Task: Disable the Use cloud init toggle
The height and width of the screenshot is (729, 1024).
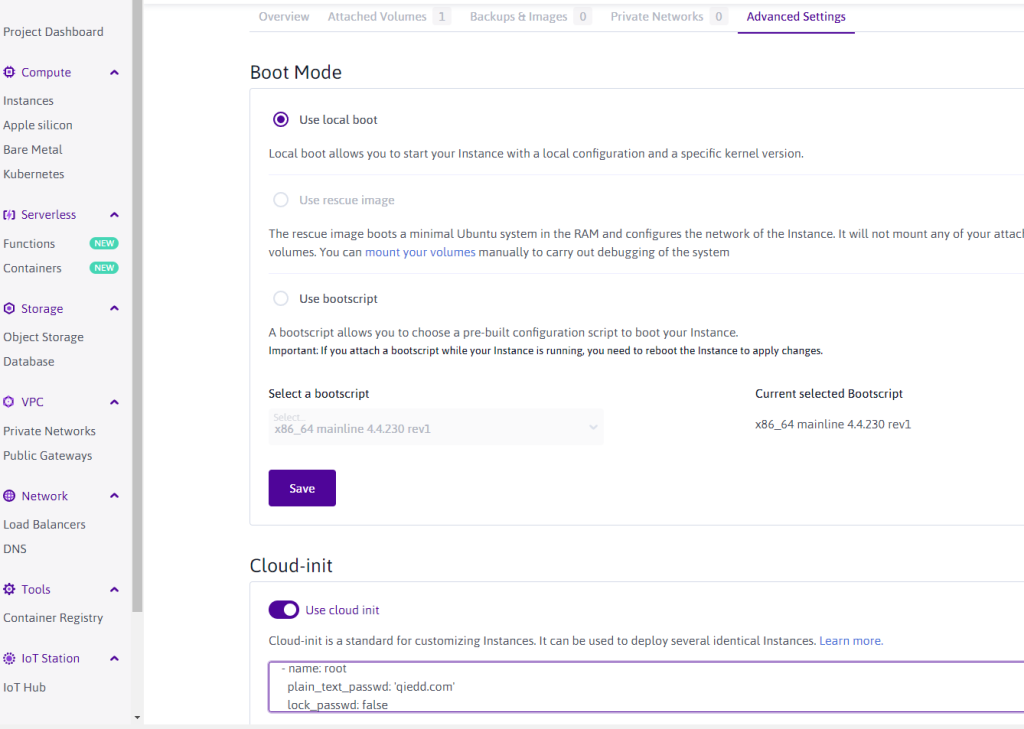Action: (283, 609)
